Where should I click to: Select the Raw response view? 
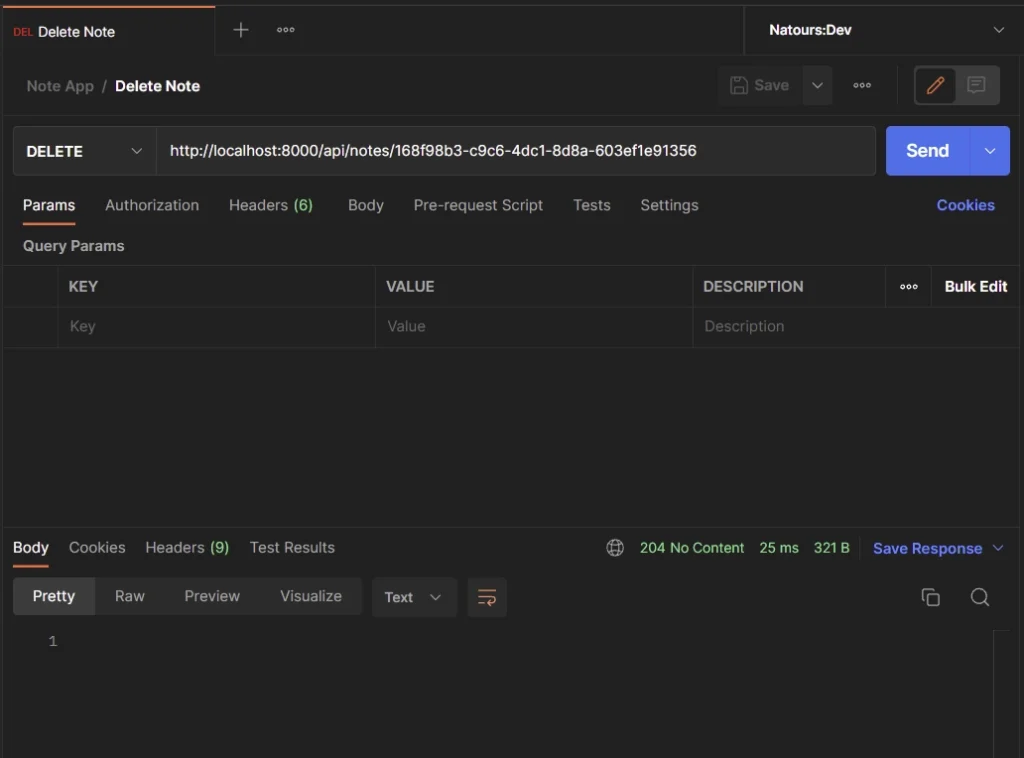[x=130, y=596]
